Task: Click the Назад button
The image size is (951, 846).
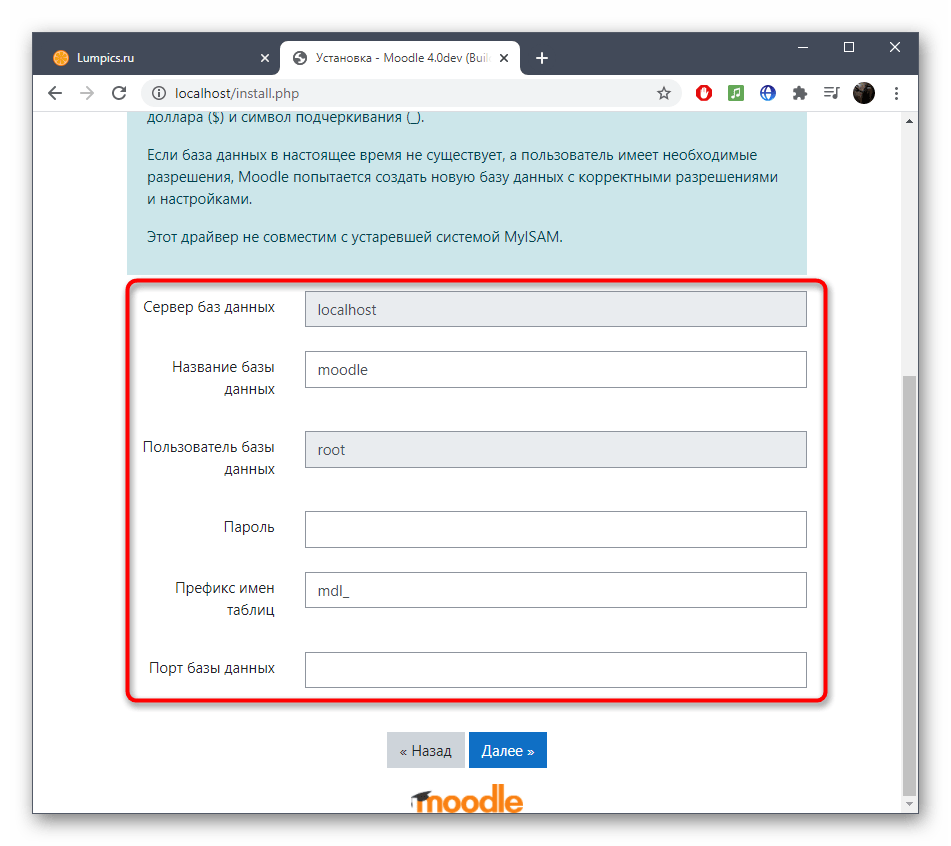Action: pos(425,750)
